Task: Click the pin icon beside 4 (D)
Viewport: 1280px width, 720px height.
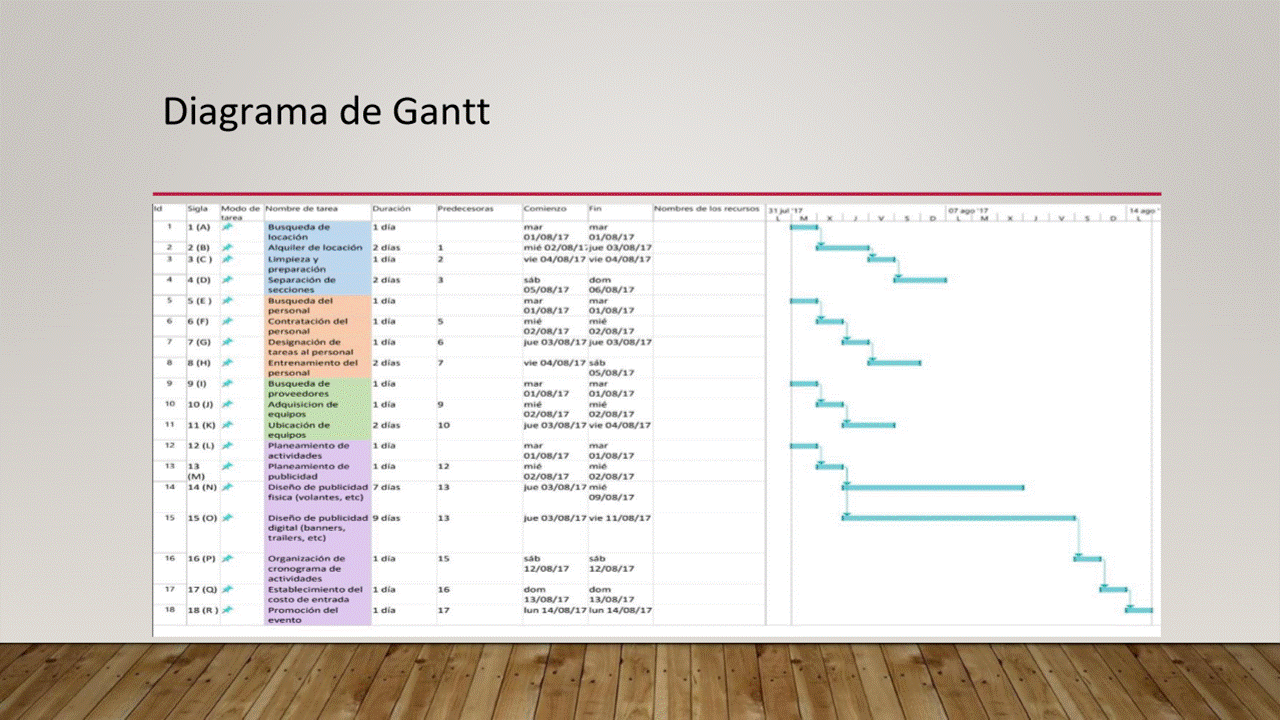Action: point(227,280)
